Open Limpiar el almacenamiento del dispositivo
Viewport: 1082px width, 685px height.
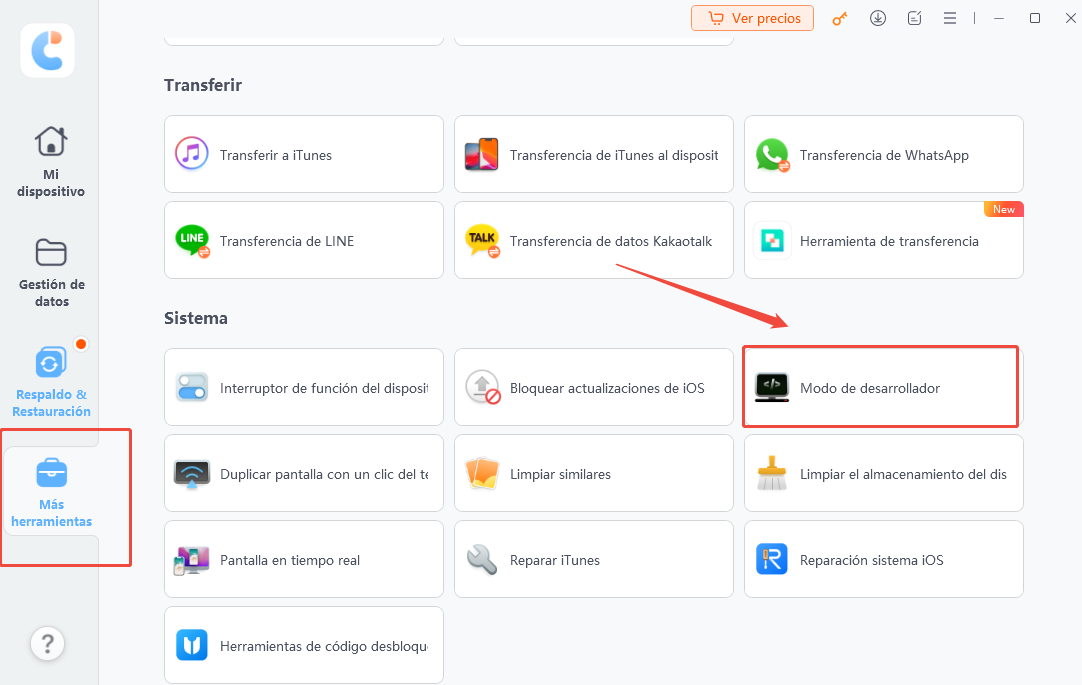883,473
